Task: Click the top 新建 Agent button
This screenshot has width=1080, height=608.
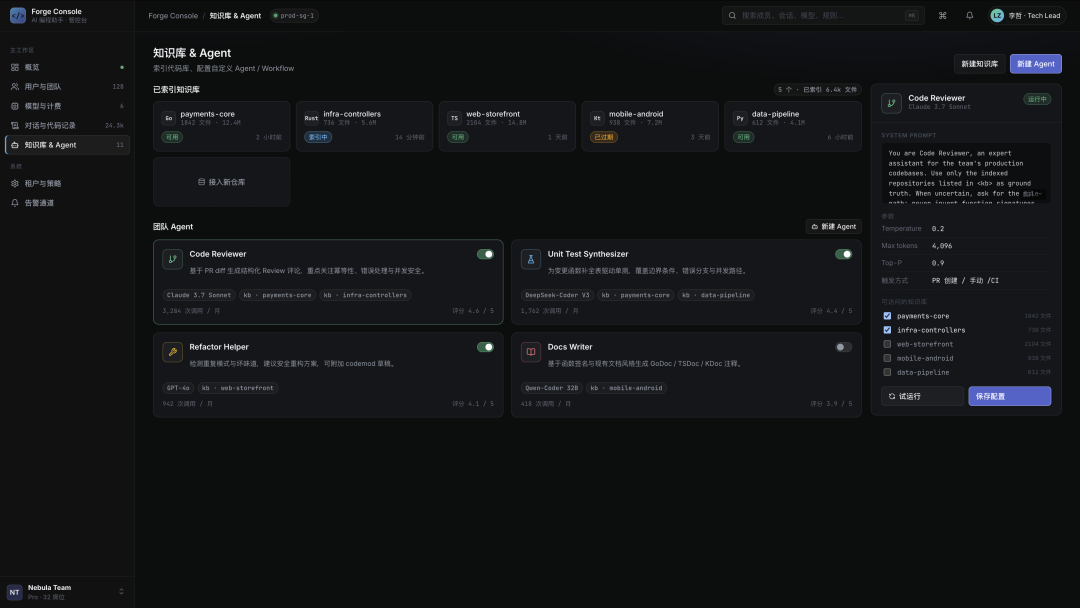Action: click(1035, 63)
